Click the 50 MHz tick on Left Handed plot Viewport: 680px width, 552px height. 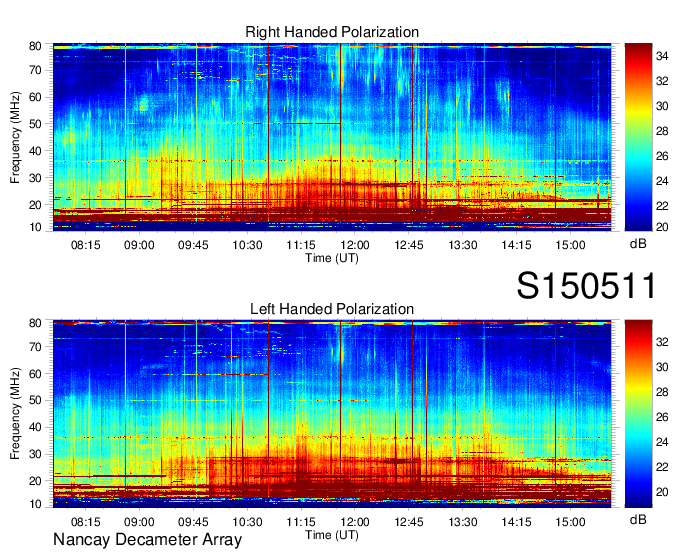35,400
